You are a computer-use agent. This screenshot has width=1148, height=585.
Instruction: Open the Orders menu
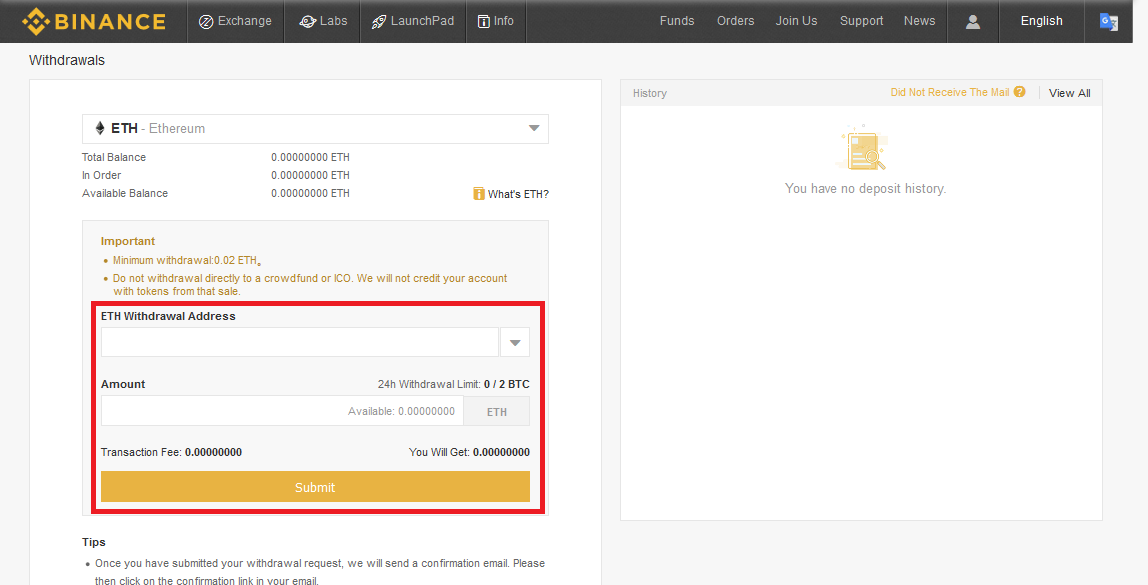(x=735, y=21)
